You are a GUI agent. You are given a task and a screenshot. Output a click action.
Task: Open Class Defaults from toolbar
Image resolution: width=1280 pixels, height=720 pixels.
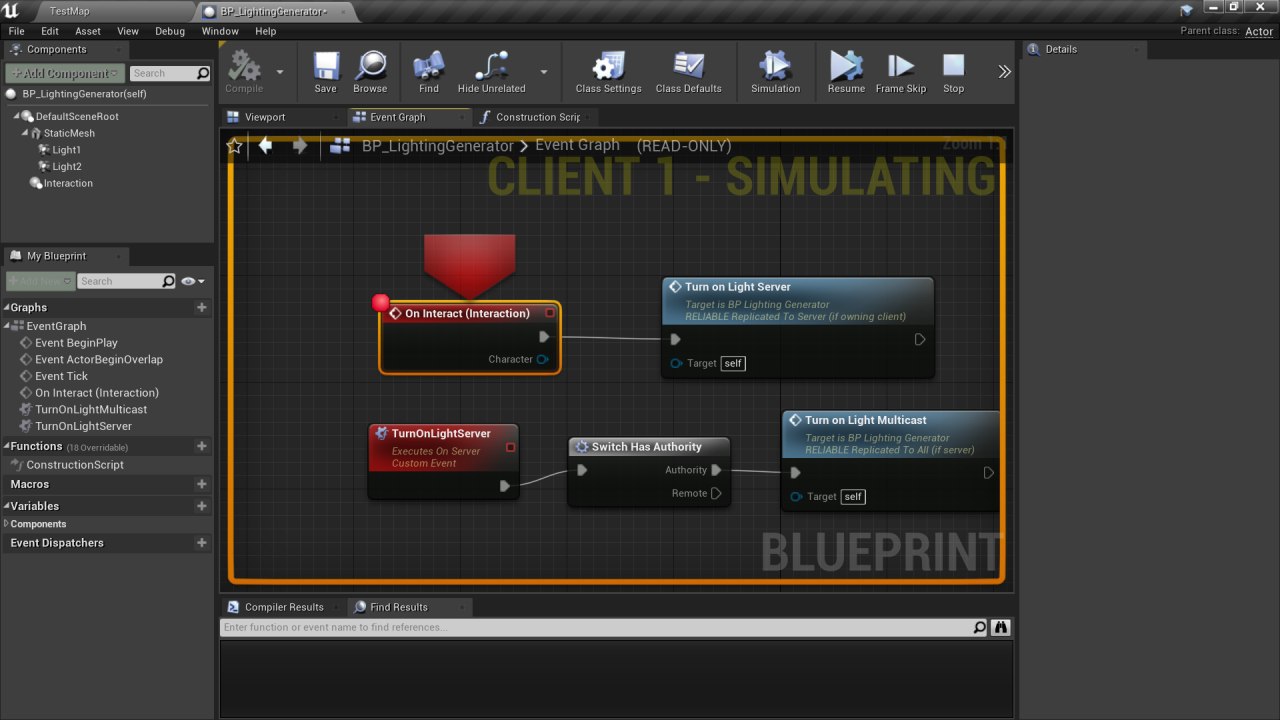688,73
